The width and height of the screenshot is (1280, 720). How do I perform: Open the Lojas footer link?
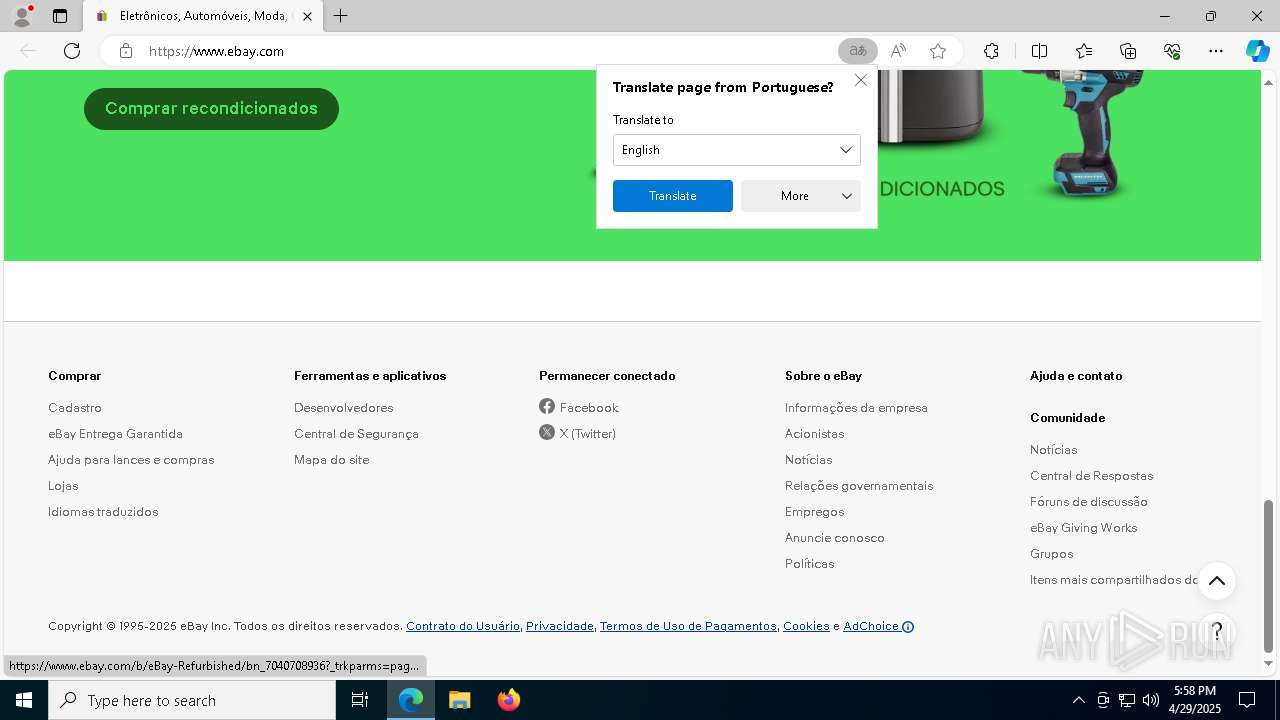coord(63,485)
